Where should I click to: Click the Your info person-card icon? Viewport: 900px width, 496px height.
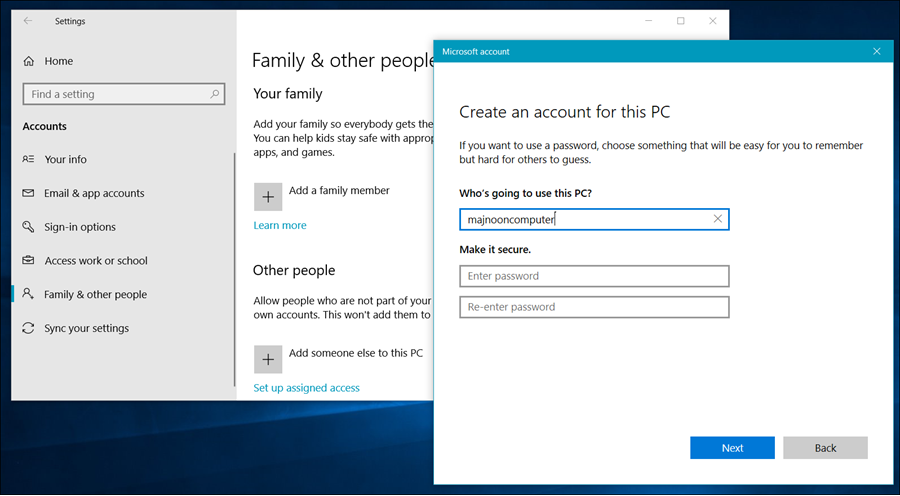[28, 159]
